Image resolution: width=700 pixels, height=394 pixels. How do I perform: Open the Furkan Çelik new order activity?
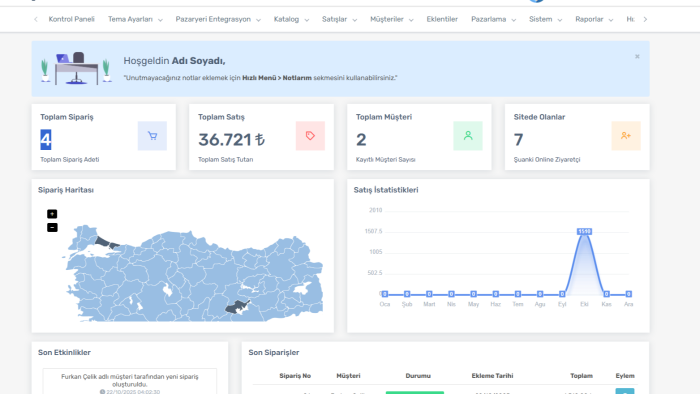(x=129, y=382)
